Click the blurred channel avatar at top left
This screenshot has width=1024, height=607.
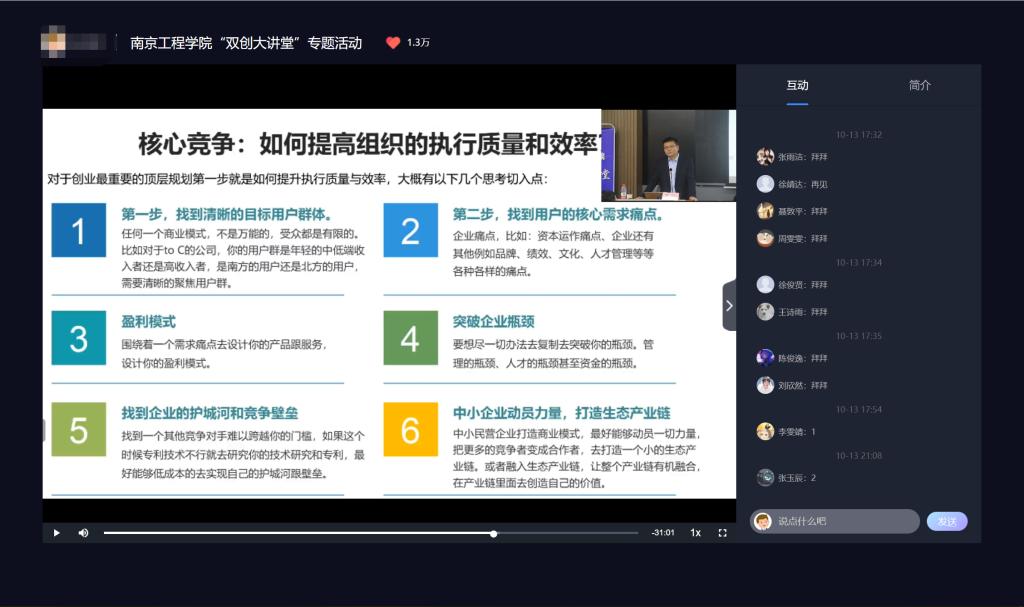tap(73, 43)
